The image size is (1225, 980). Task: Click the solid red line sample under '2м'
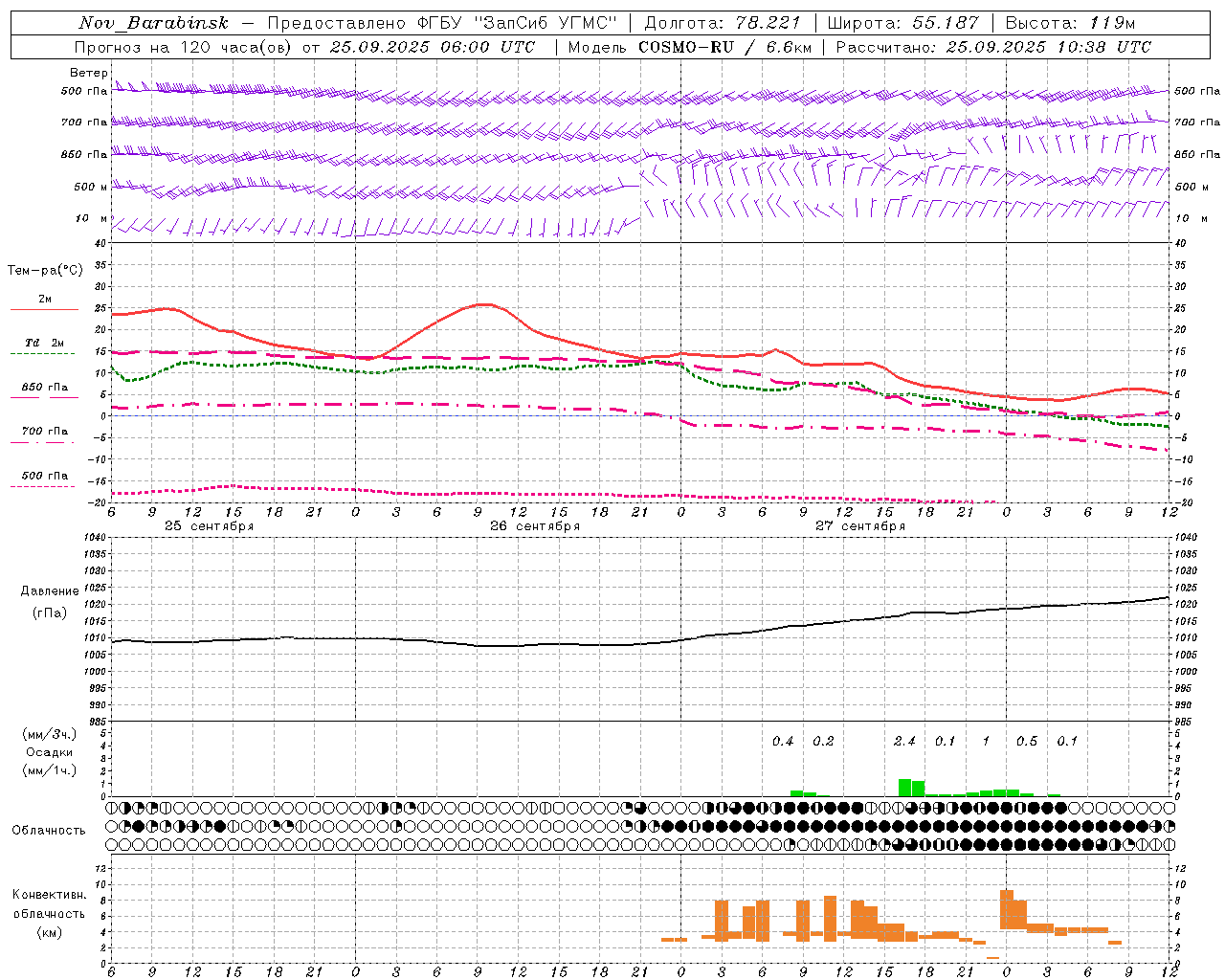pyautogui.click(x=44, y=309)
